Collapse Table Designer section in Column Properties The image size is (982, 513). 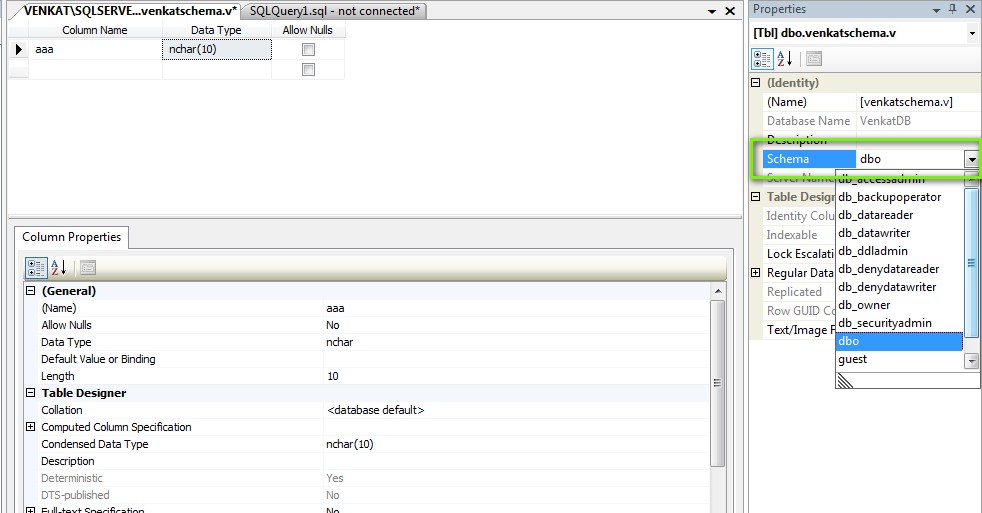click(x=30, y=393)
